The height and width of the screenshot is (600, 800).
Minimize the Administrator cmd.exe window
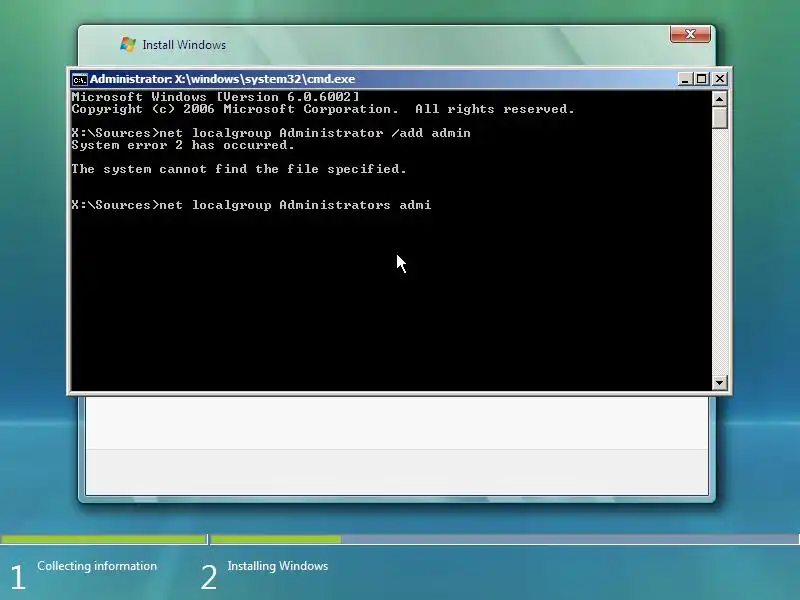click(685, 79)
